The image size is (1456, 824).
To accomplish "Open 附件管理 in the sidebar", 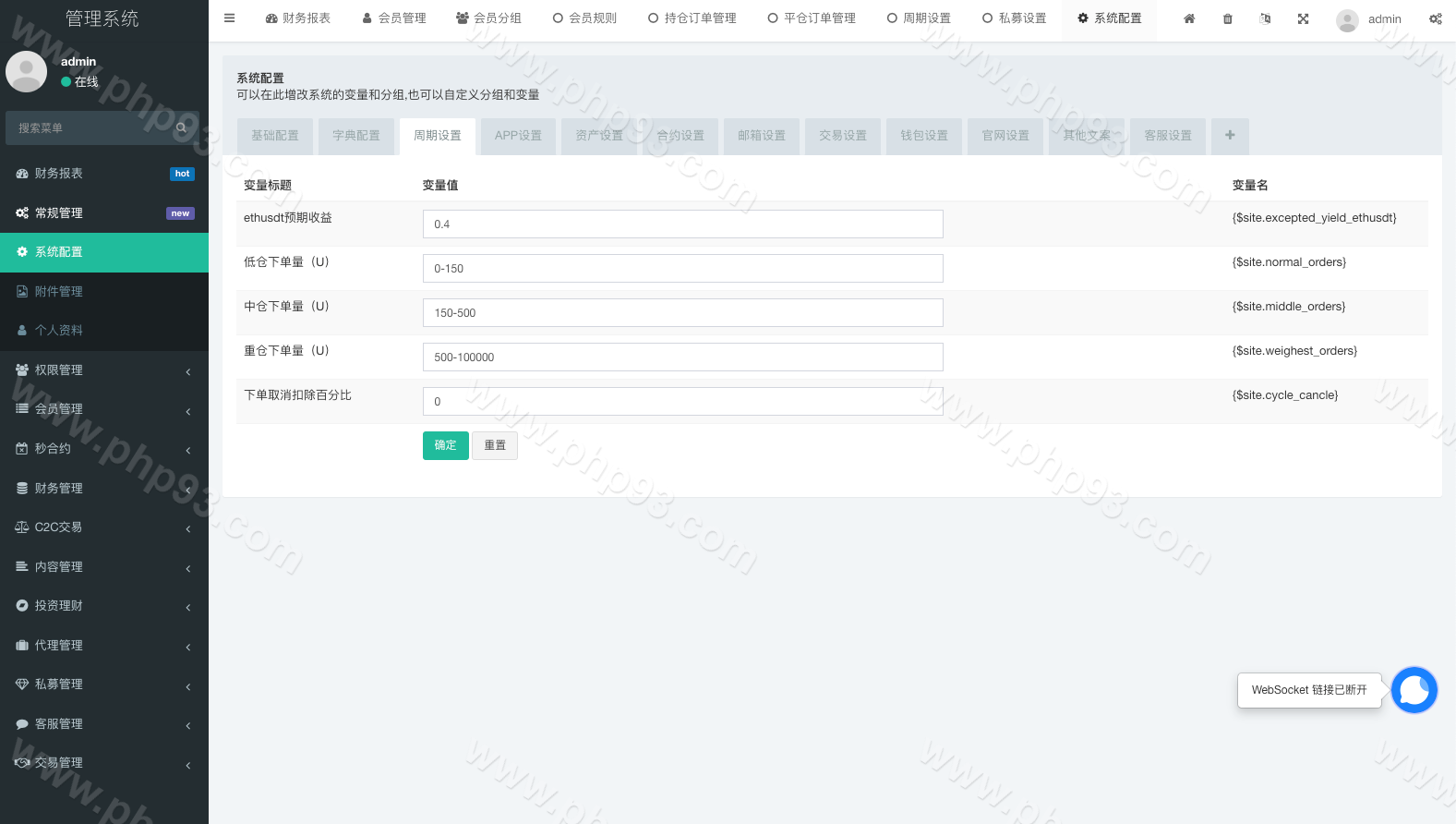I will pyautogui.click(x=59, y=292).
